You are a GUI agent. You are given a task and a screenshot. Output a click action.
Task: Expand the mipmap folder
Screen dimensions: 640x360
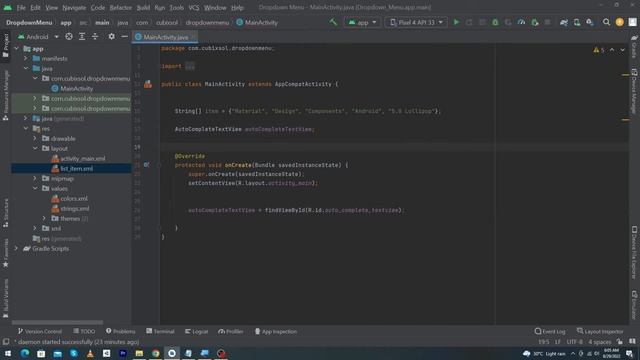pyautogui.click(x=35, y=178)
